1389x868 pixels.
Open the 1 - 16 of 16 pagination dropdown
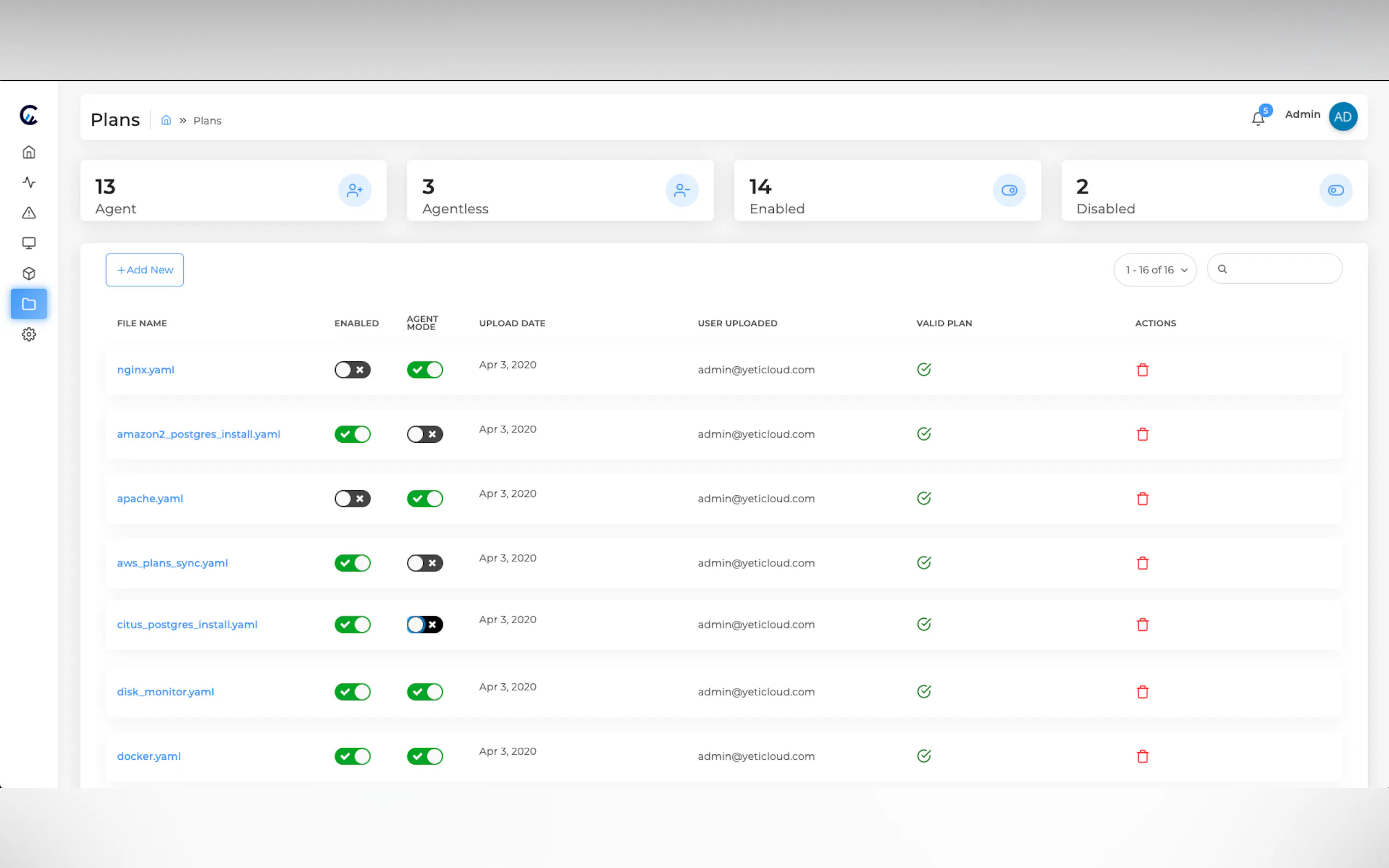coord(1155,270)
